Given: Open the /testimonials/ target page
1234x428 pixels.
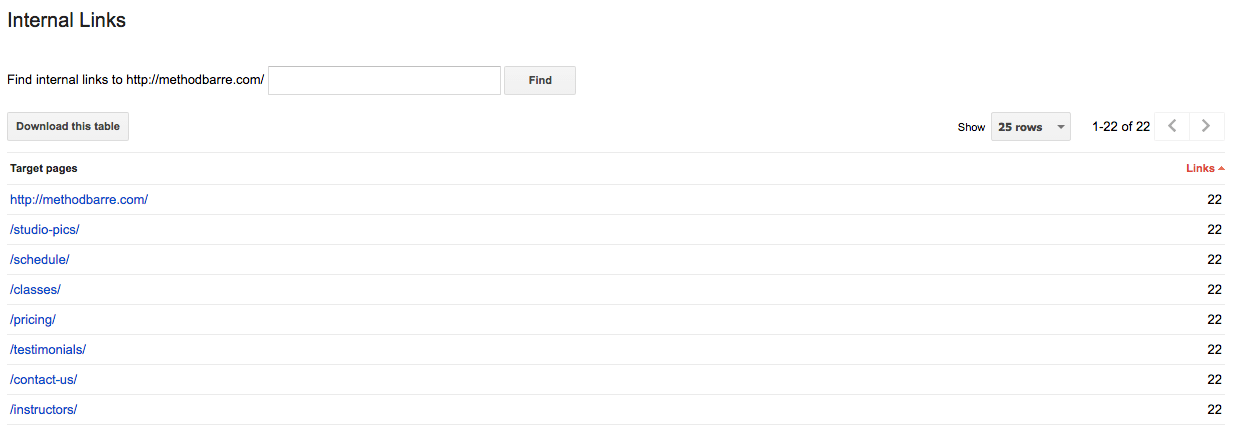Looking at the screenshot, I should 48,350.
